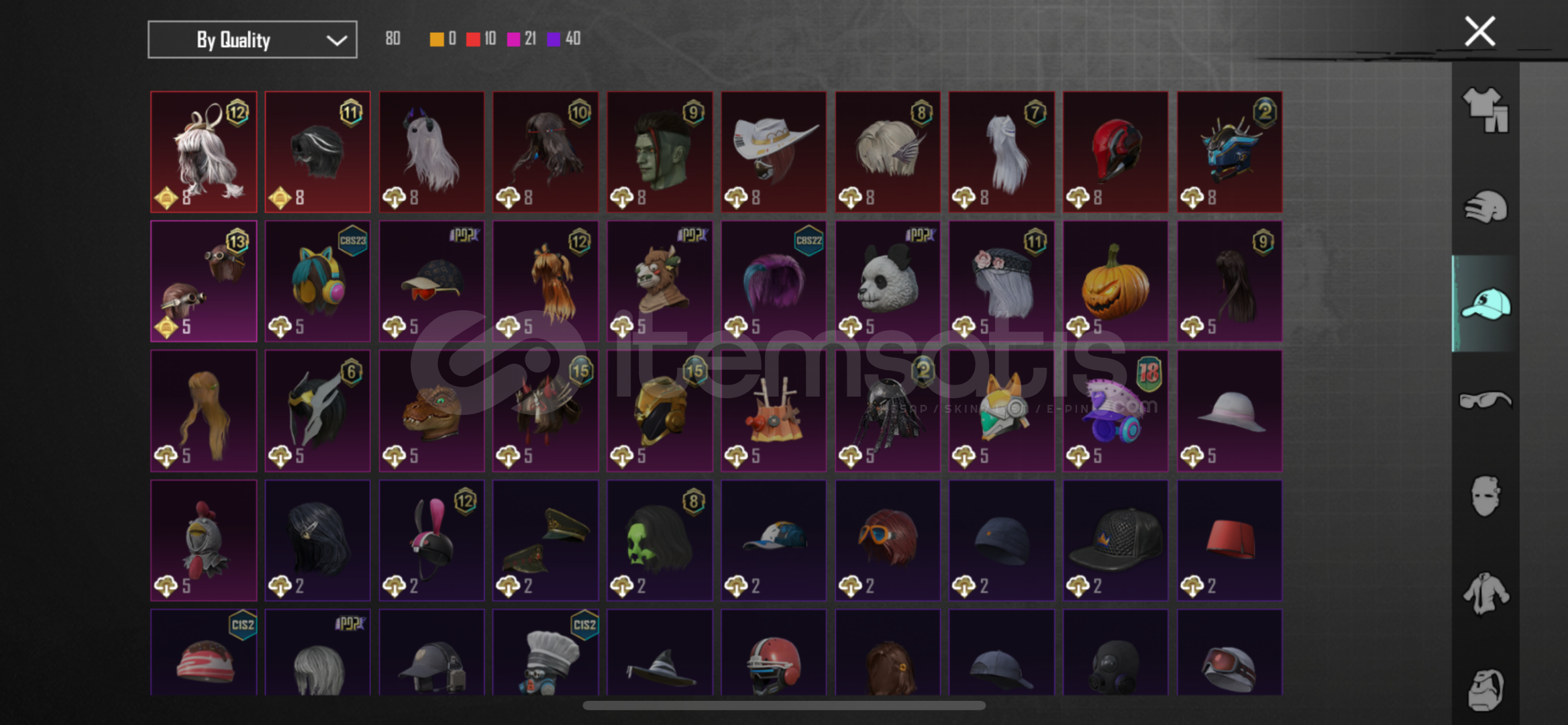Screen dimensions: 1568x725
Task: Open the face mask category icon
Action: (x=1485, y=496)
